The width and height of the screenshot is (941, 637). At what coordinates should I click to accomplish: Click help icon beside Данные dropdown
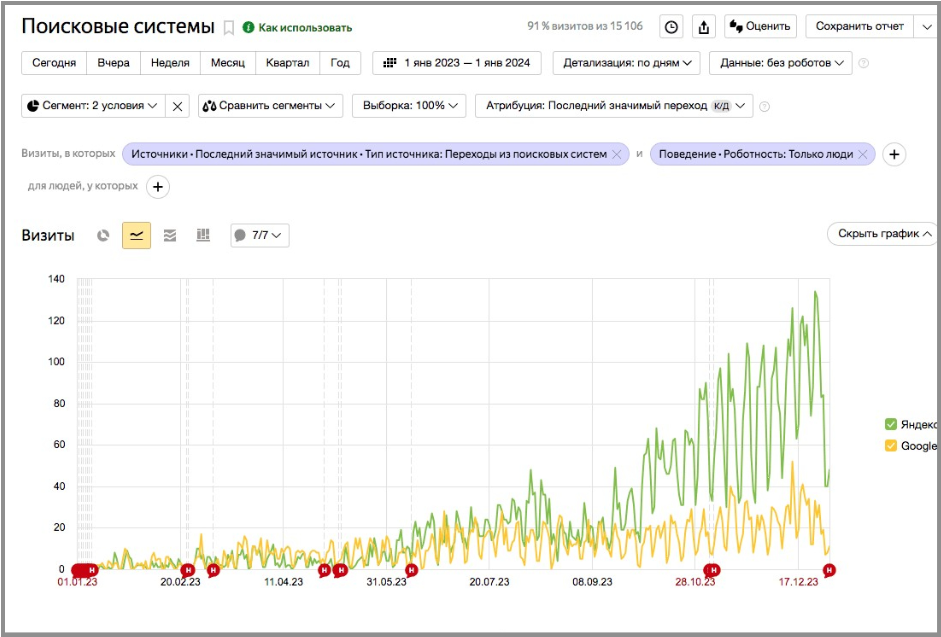(x=864, y=63)
